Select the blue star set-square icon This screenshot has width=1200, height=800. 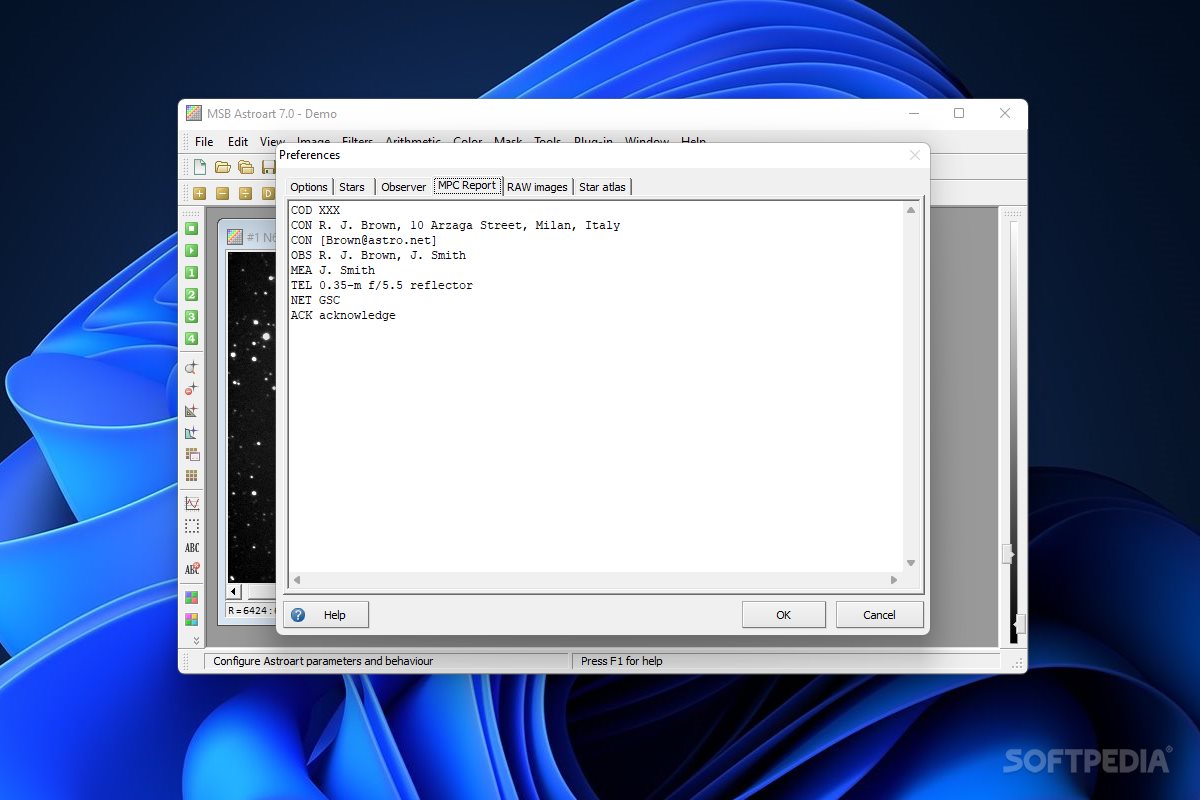coord(191,433)
